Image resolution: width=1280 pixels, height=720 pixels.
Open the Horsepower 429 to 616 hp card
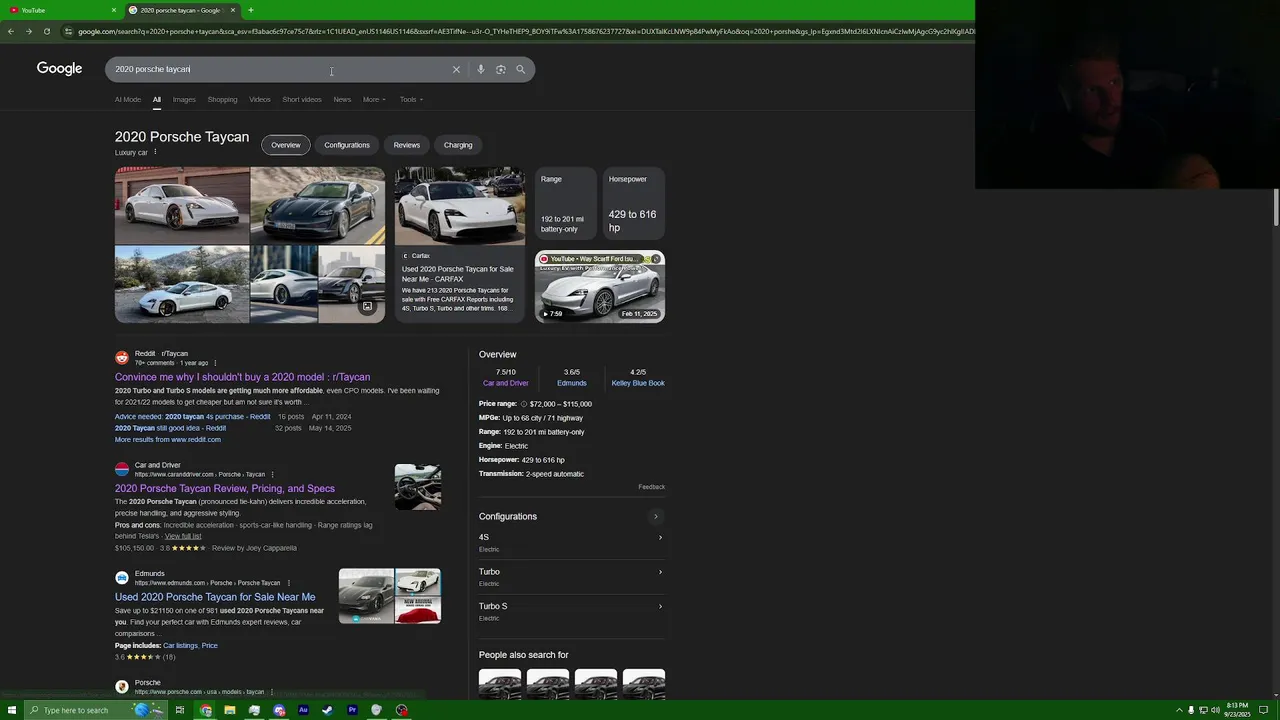(x=633, y=205)
